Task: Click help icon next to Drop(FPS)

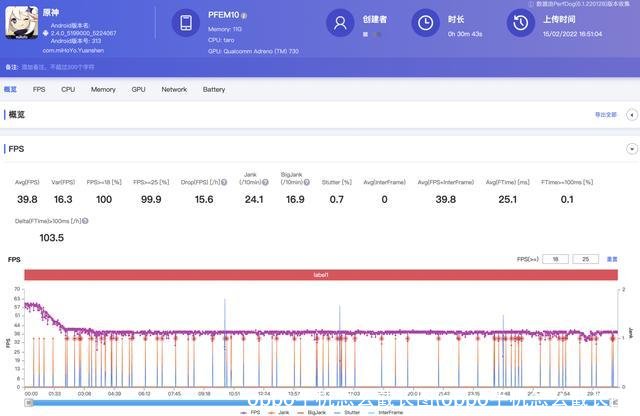Action: pos(224,182)
